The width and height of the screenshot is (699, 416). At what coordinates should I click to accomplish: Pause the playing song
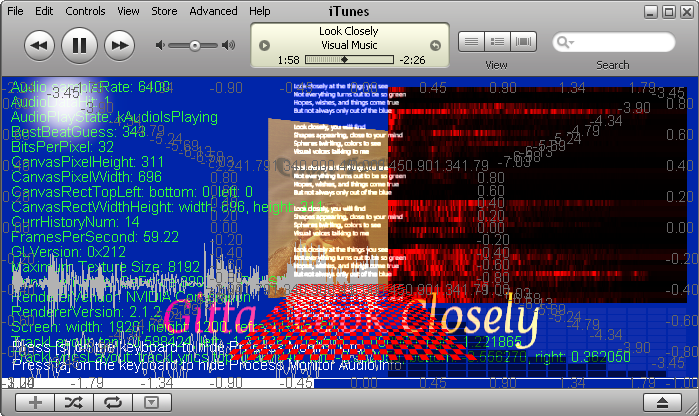tap(79, 45)
